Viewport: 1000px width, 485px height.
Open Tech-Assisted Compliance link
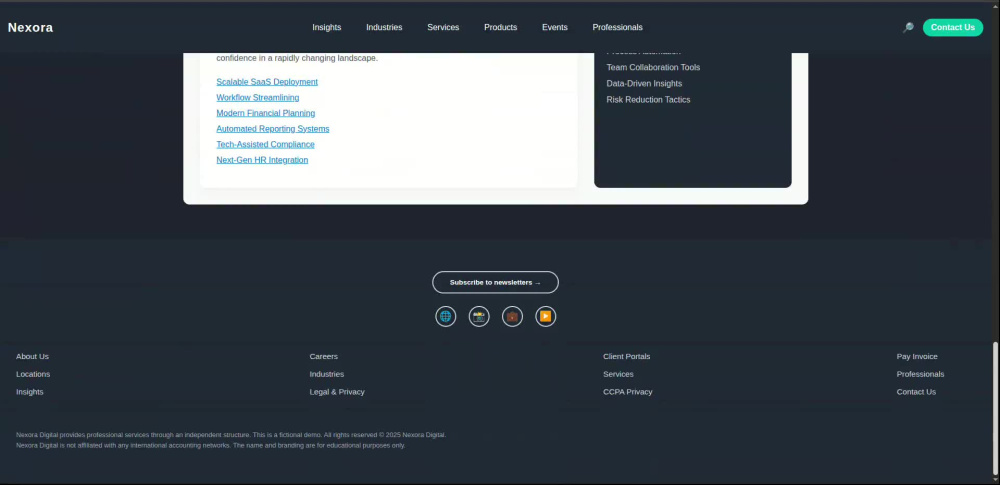click(x=265, y=144)
